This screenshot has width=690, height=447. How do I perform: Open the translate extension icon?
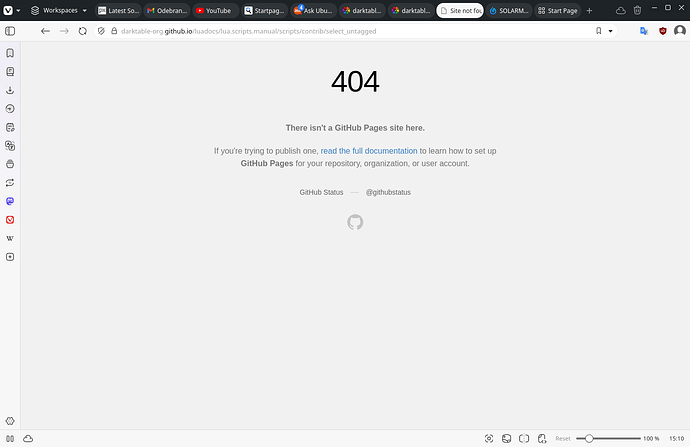(644, 31)
